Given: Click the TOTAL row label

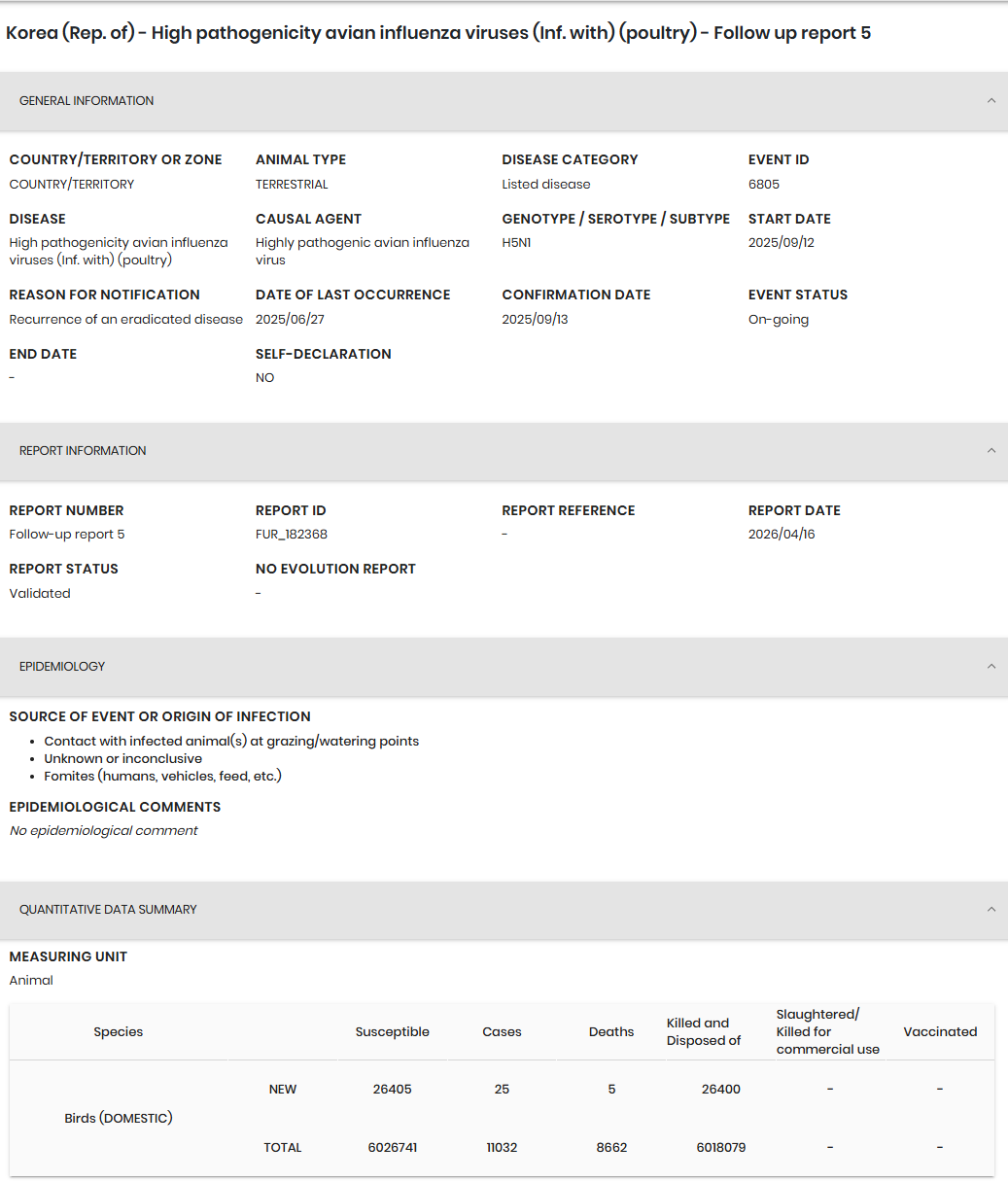Looking at the screenshot, I should click(283, 1148).
